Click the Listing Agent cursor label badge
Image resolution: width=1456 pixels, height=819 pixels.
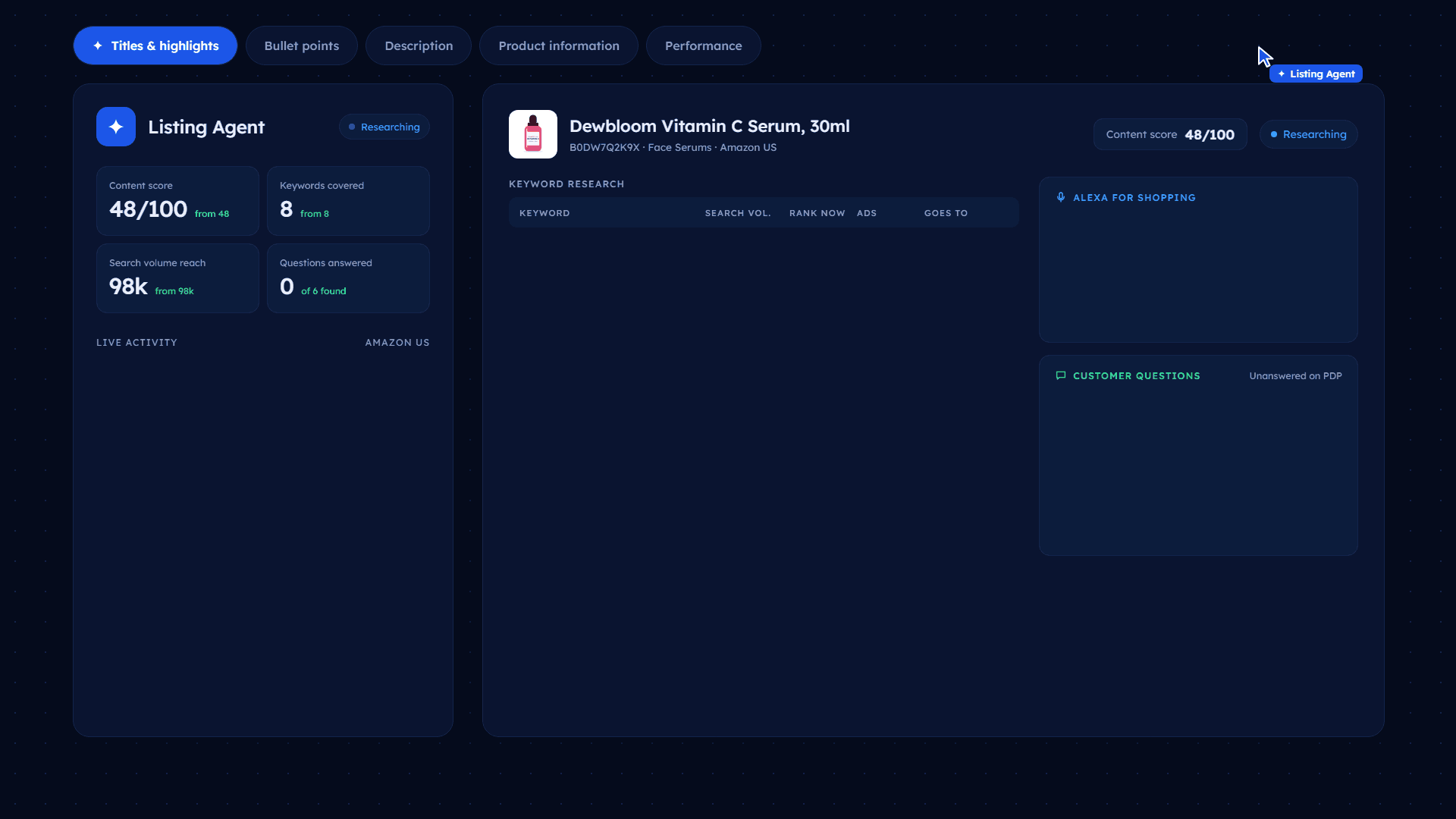(1316, 74)
